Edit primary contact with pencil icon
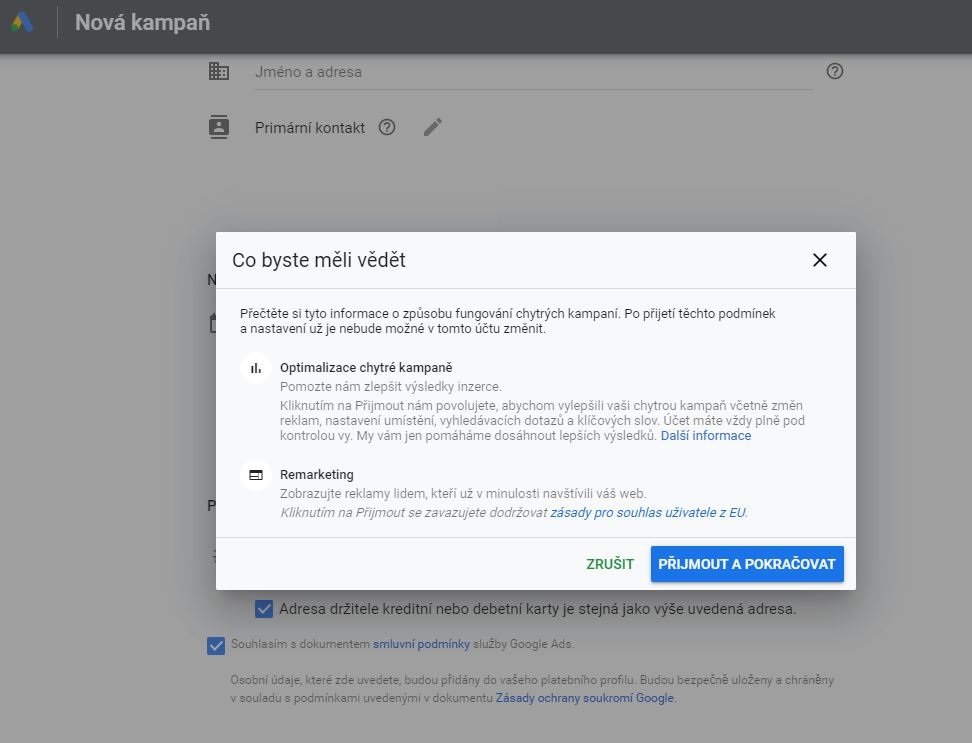This screenshot has width=972, height=743. pos(433,127)
